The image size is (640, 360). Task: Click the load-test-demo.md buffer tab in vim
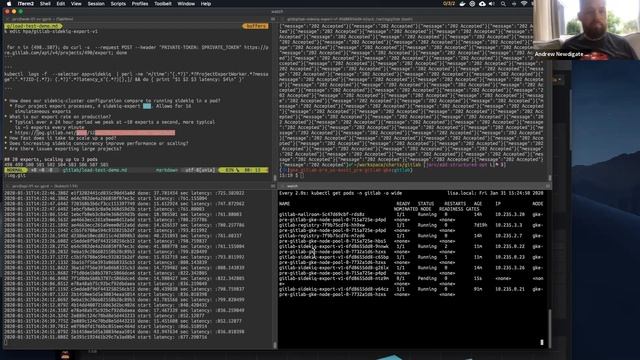(33, 26)
